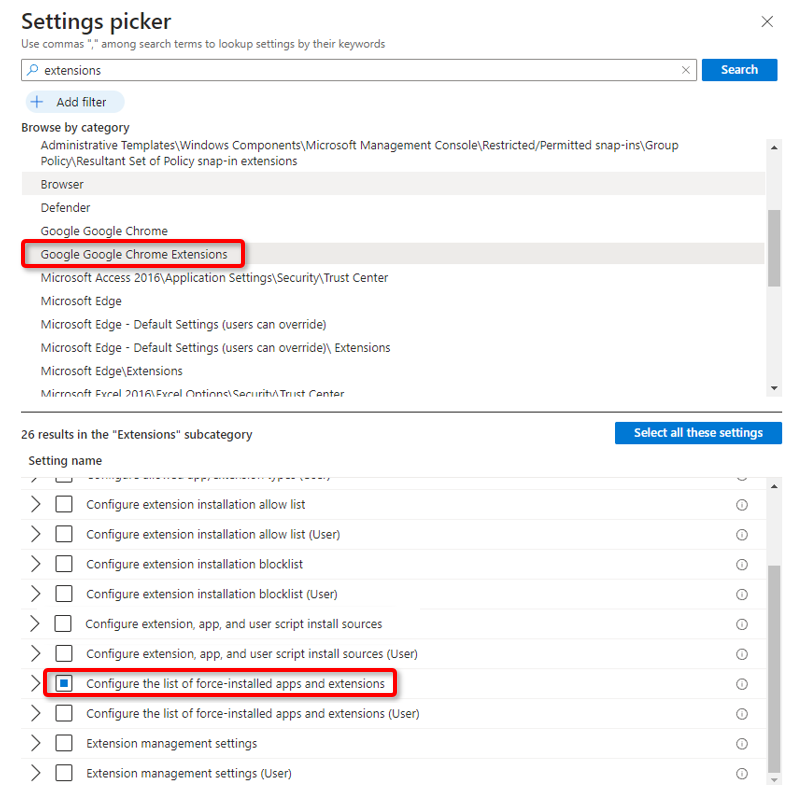
Task: Expand Configure extension installation allow list row
Action: click(x=36, y=505)
